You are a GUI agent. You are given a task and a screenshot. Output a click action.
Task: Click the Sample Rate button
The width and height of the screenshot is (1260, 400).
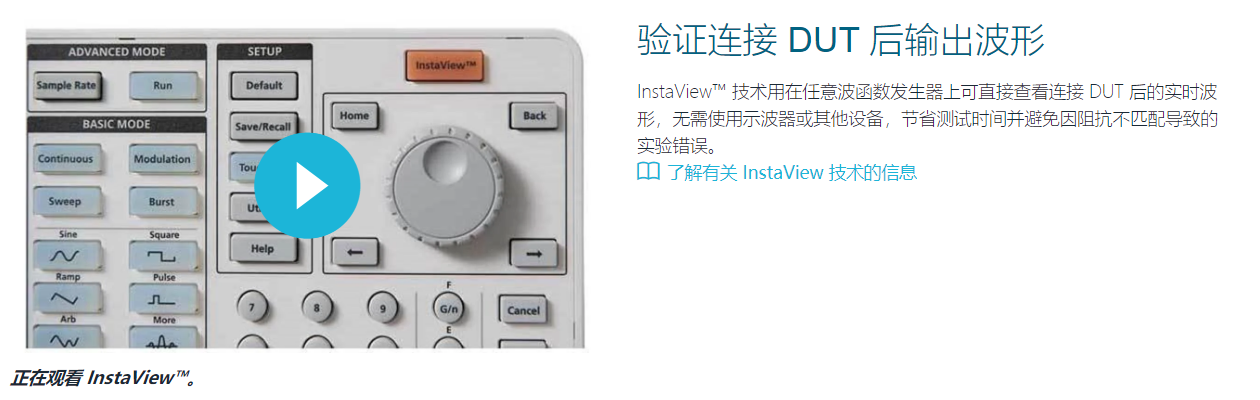66,86
